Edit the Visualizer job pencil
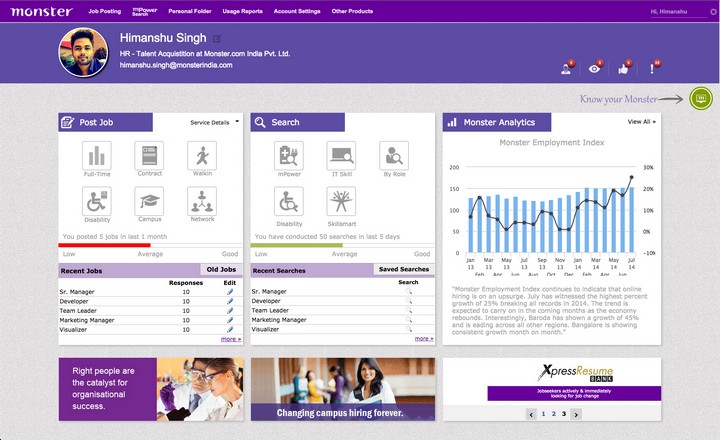Screen dimensions: 720x440 [230, 329]
